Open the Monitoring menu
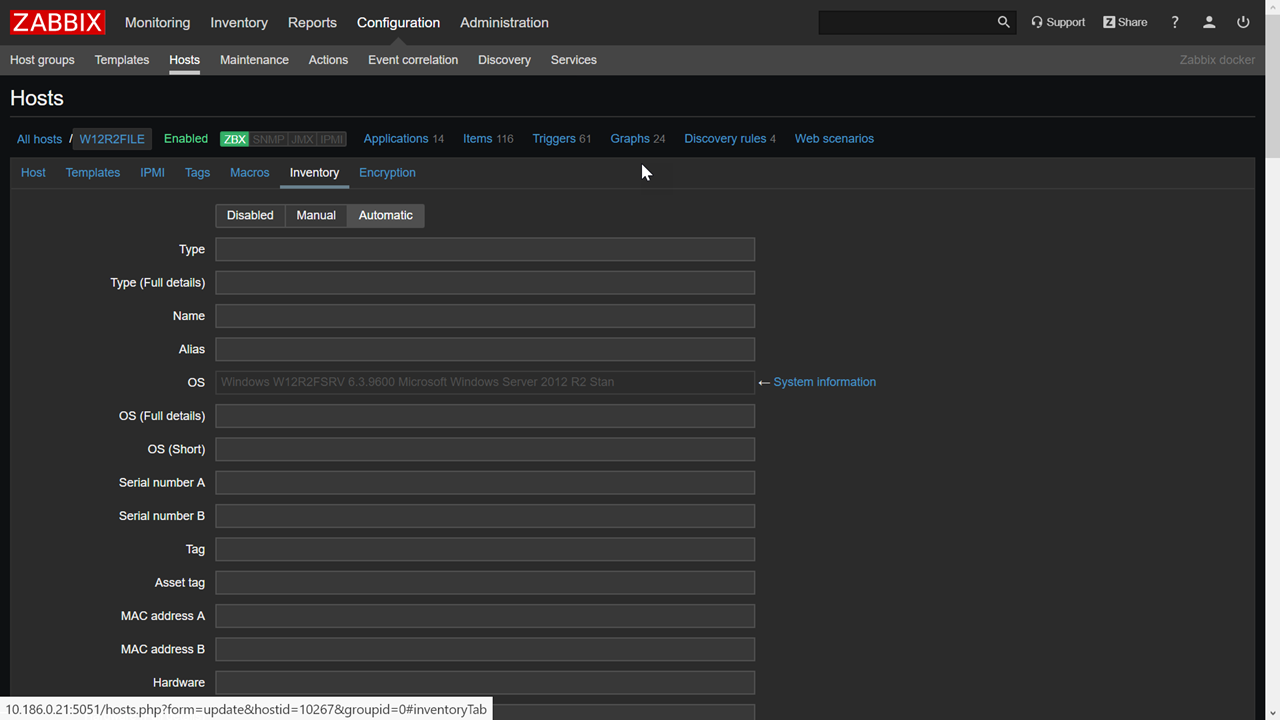The height and width of the screenshot is (720, 1280). pos(157,22)
